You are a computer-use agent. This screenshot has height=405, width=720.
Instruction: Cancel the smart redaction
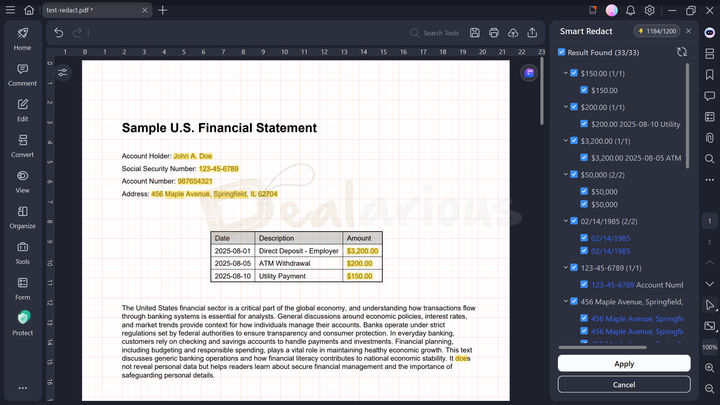624,384
